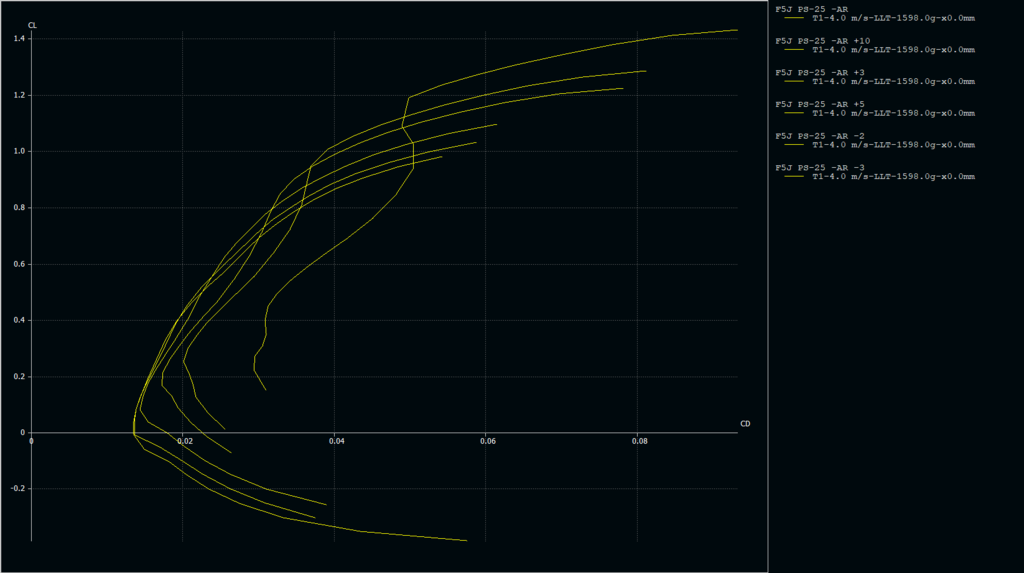Click the F5J PS-25 -AR +5 legend title
Screen dimensions: 1024x573
(x=819, y=105)
